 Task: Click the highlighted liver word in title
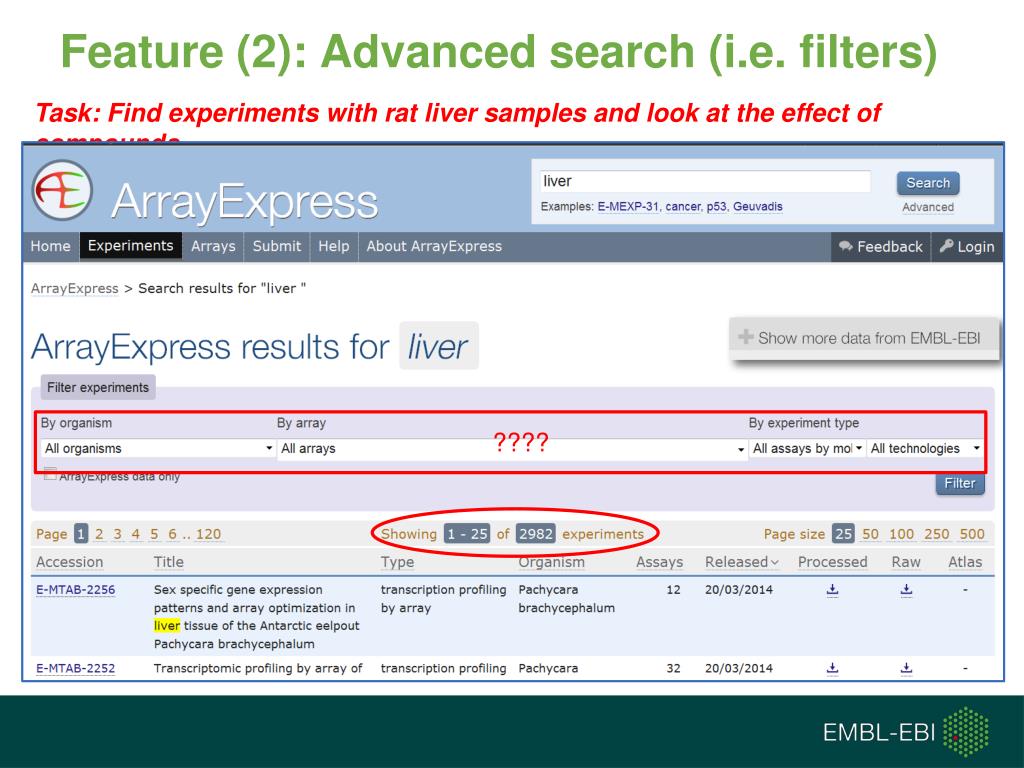167,625
